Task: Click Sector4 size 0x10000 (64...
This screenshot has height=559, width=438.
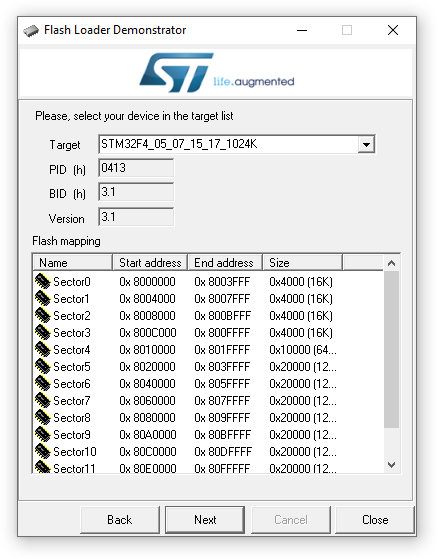Action: point(303,350)
